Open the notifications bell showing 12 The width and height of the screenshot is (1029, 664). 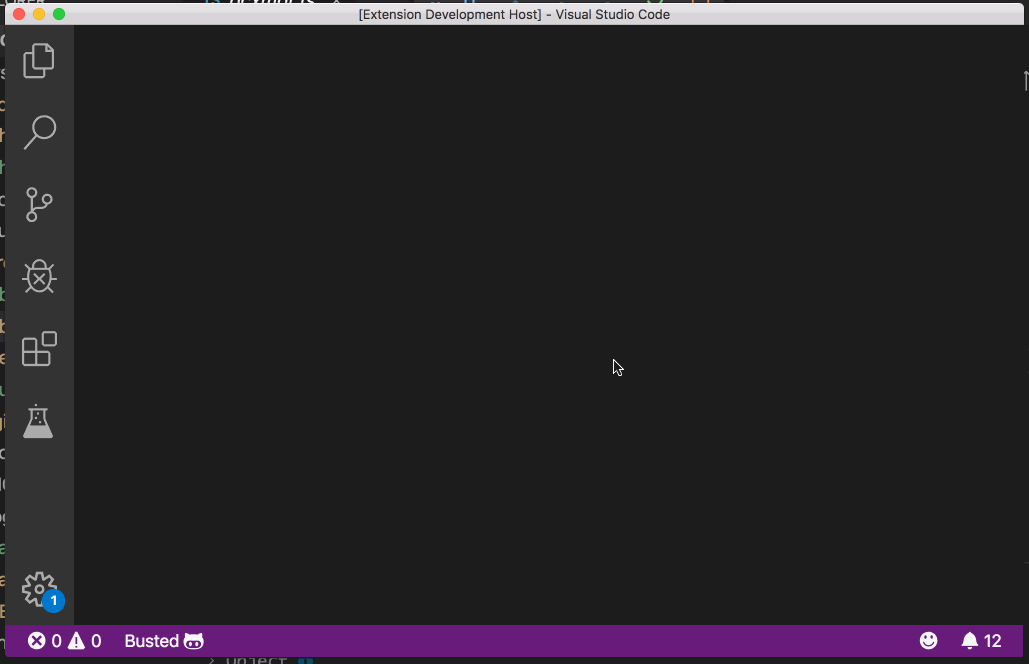tap(981, 641)
